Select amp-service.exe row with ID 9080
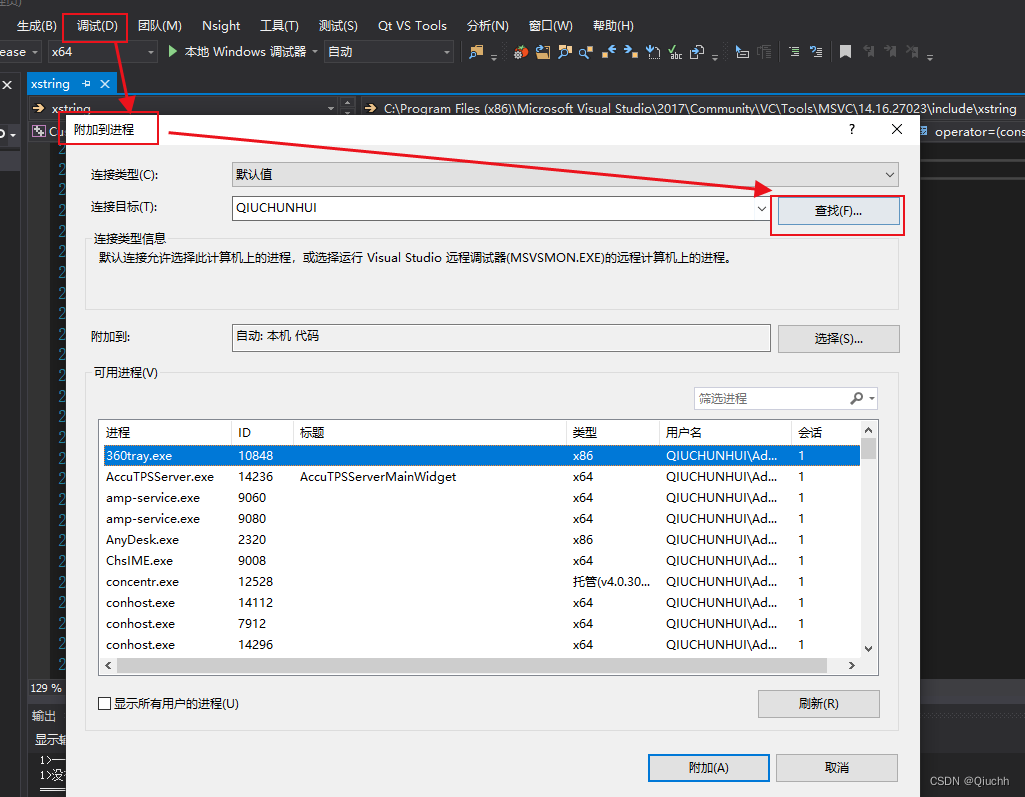The height and width of the screenshot is (797, 1025). 482,518
